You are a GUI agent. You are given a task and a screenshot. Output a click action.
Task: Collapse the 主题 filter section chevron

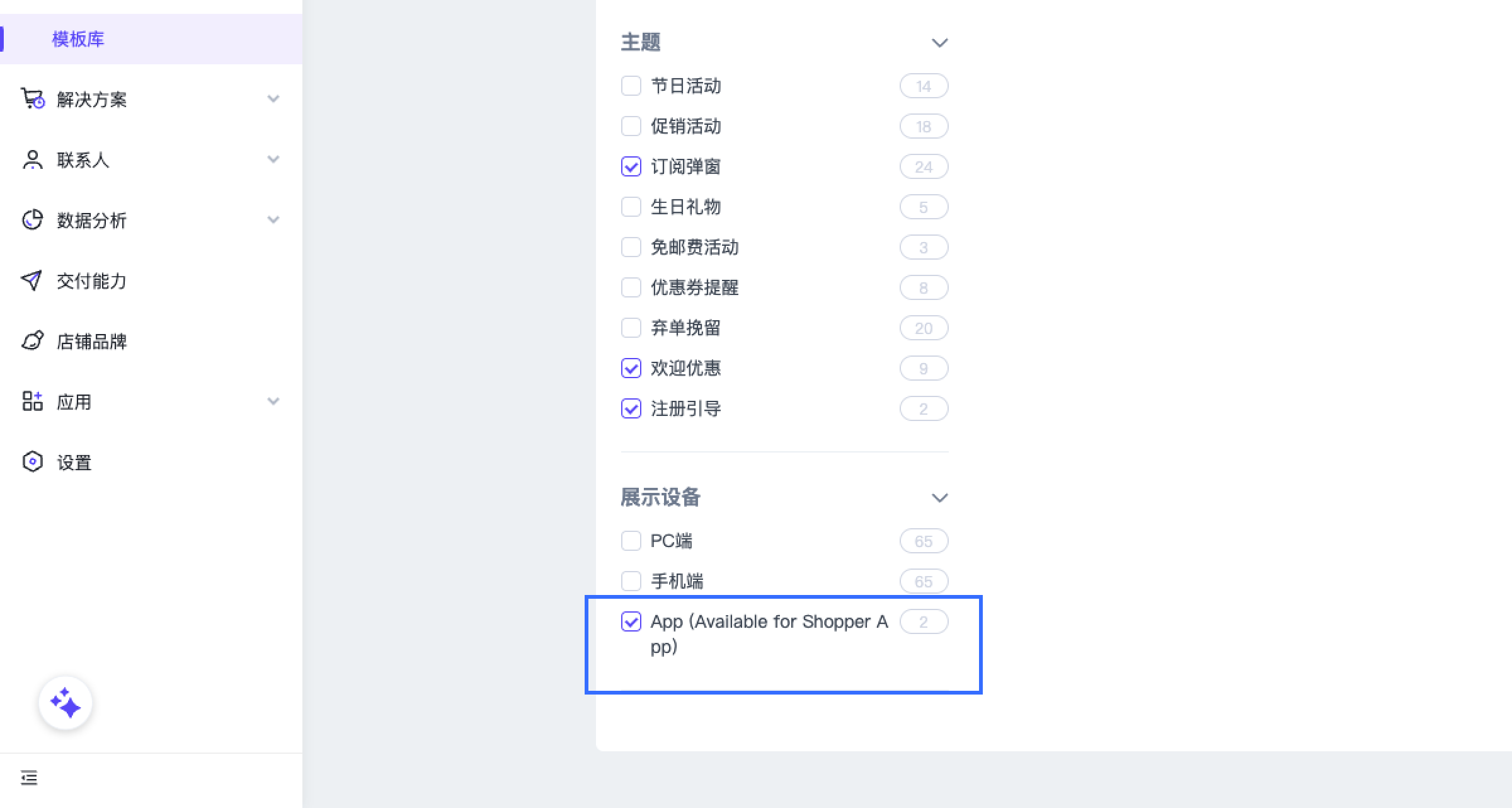pos(939,43)
